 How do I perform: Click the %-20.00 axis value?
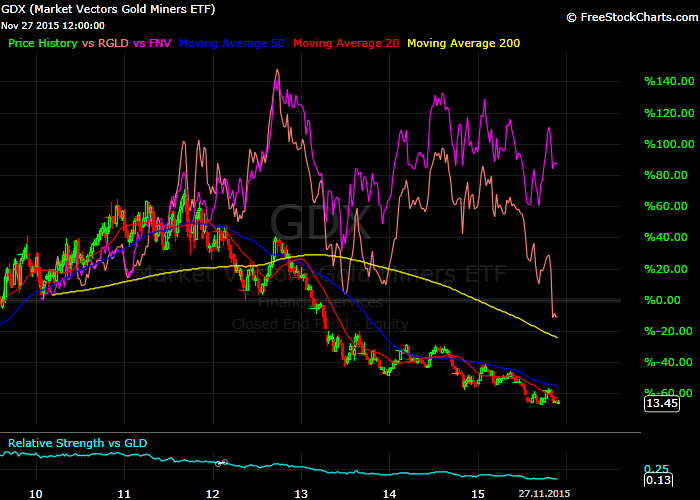tap(668, 331)
